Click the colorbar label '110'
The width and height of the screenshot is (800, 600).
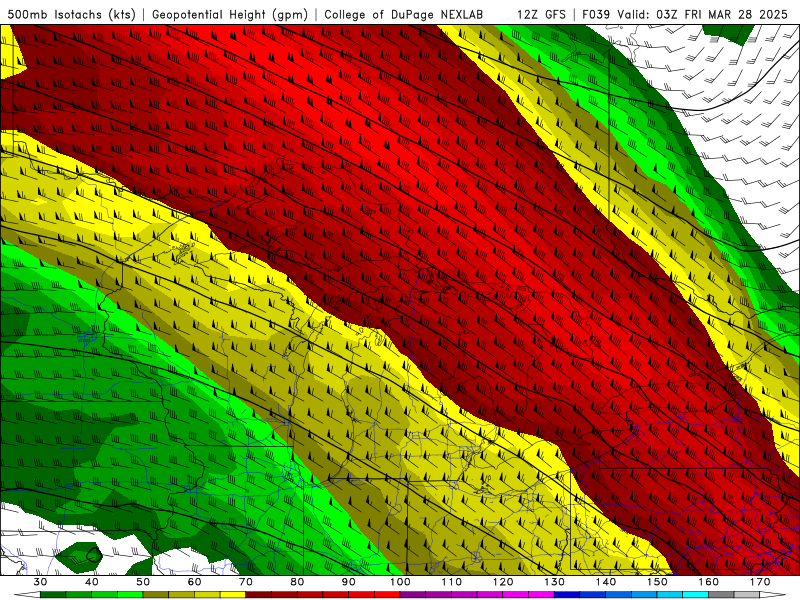click(452, 582)
